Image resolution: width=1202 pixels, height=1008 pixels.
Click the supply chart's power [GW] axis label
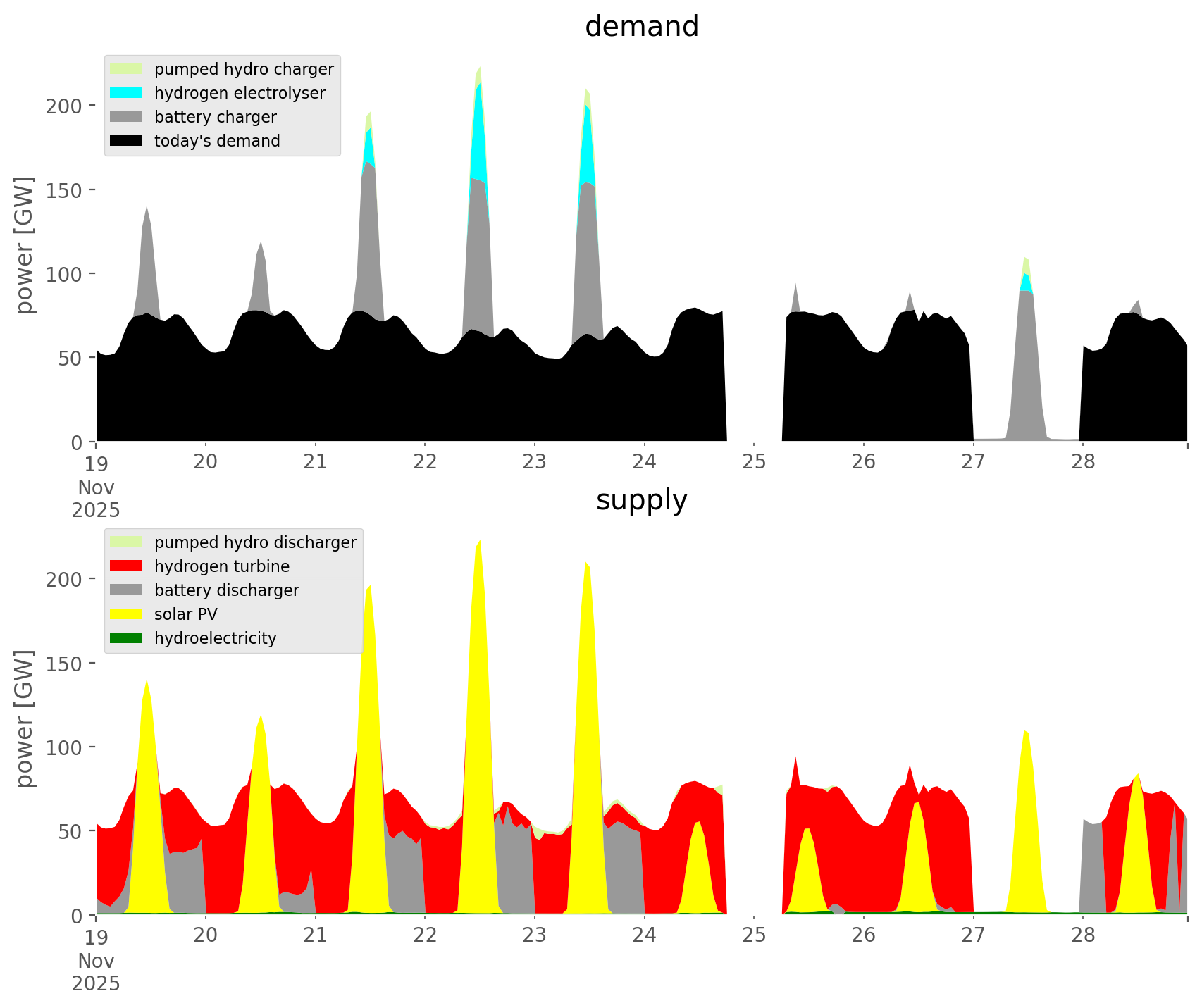point(25,718)
